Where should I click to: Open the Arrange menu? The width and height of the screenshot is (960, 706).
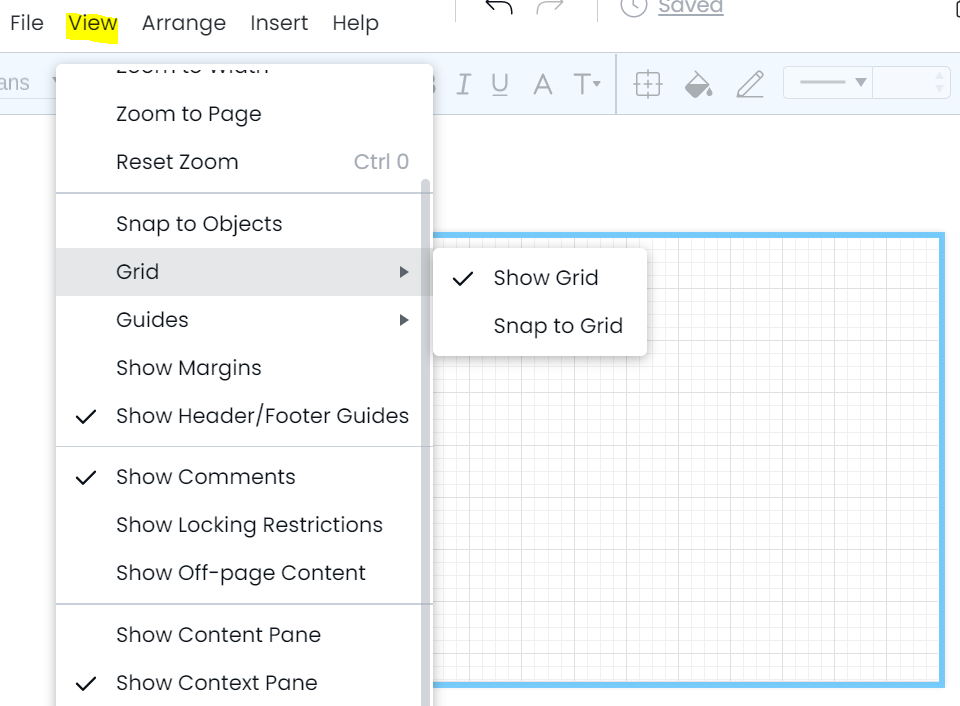click(x=184, y=23)
